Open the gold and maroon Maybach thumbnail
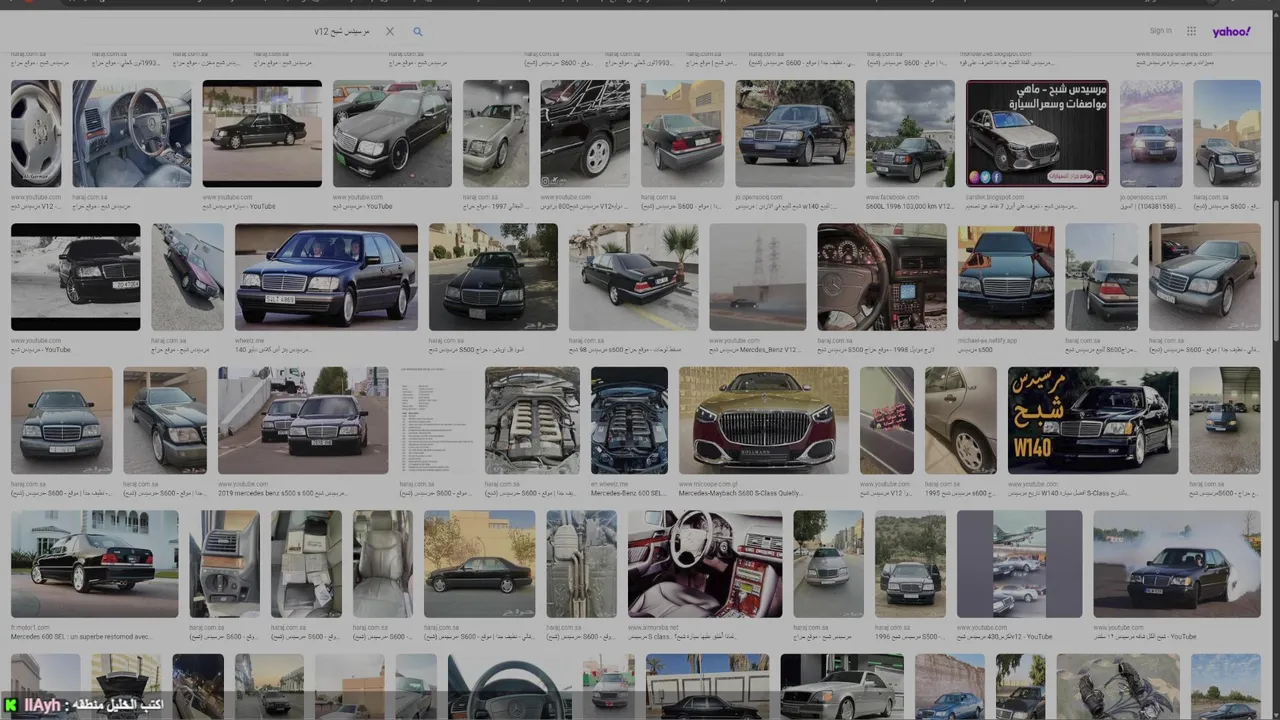This screenshot has width=1280, height=720. click(764, 420)
